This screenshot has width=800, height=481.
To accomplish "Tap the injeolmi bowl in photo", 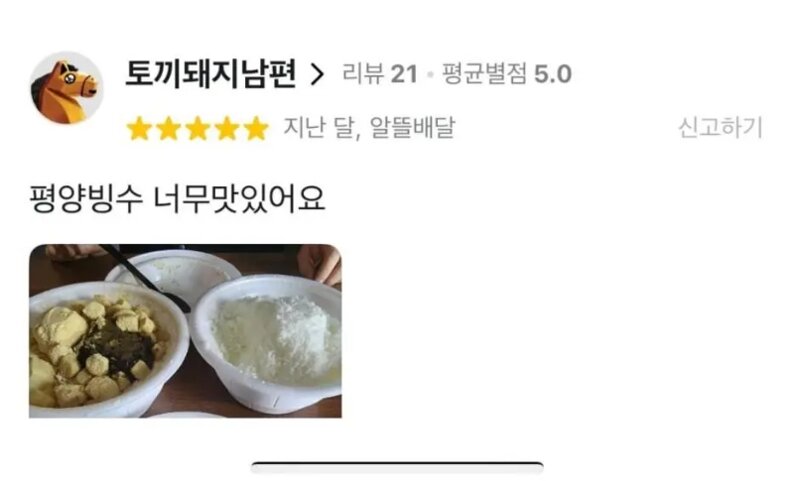I will (x=105, y=349).
